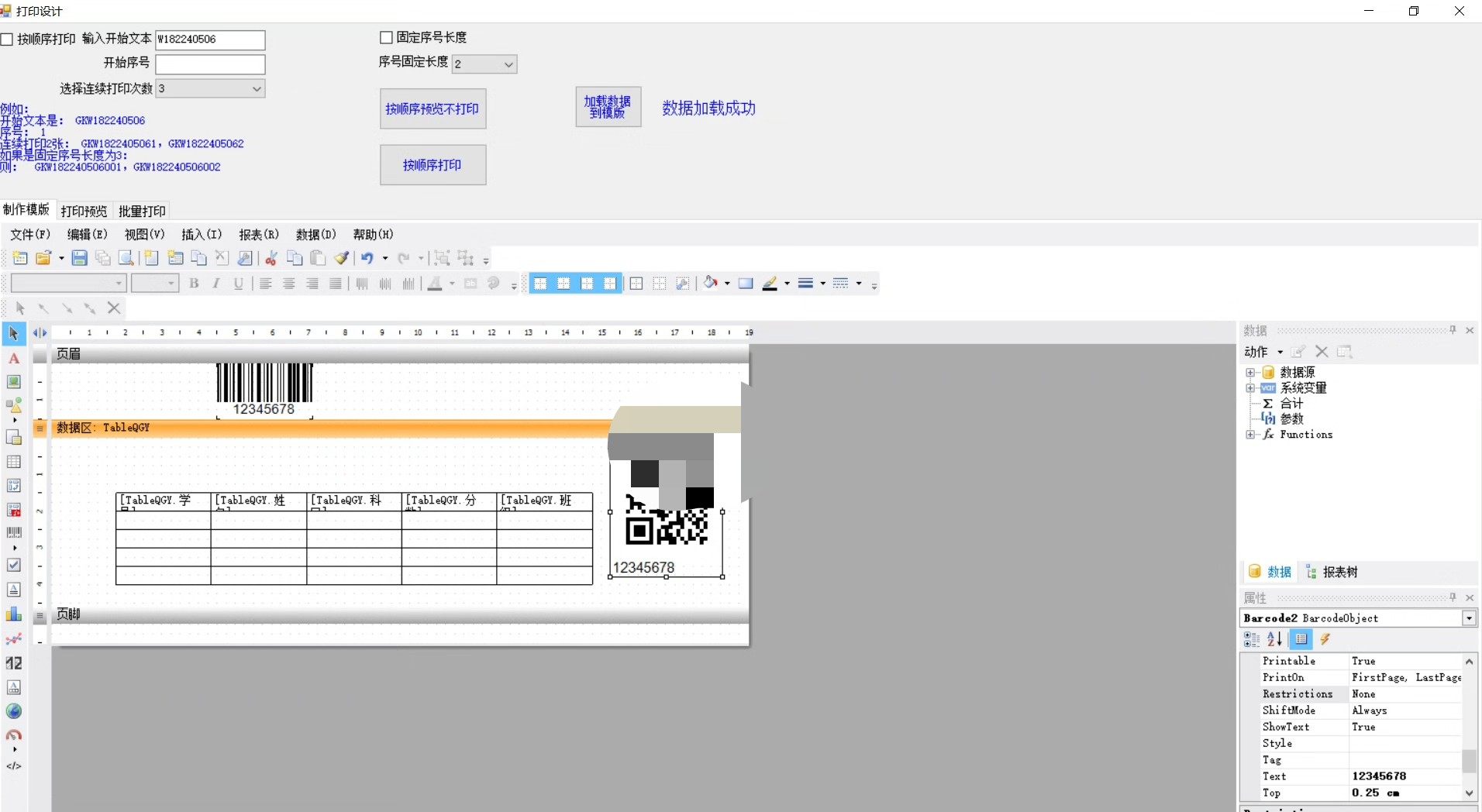Show events with the lightning bolt icon
This screenshot has width=1482, height=812.
pyautogui.click(x=1325, y=639)
